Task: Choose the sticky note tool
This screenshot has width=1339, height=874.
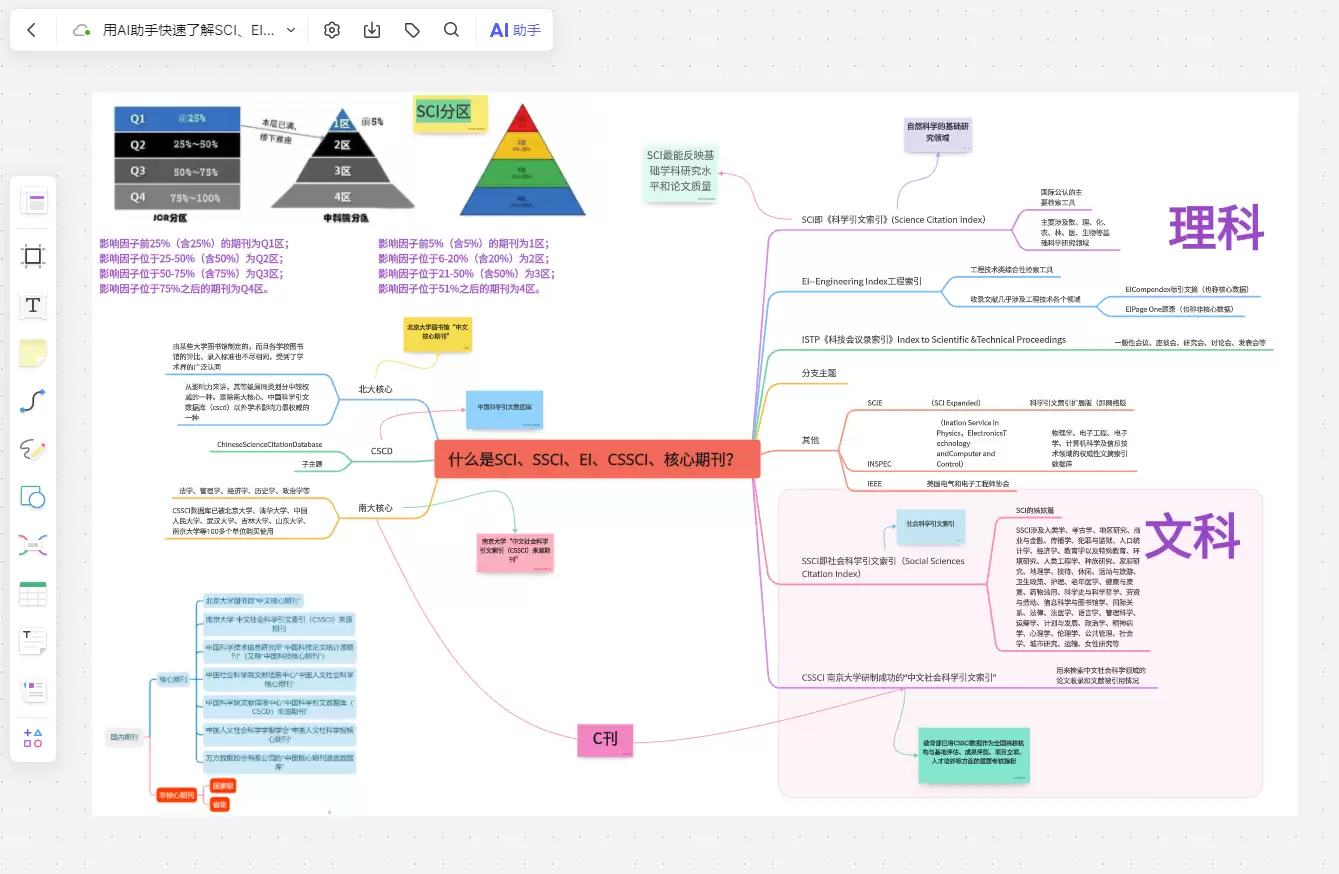Action: [x=33, y=353]
